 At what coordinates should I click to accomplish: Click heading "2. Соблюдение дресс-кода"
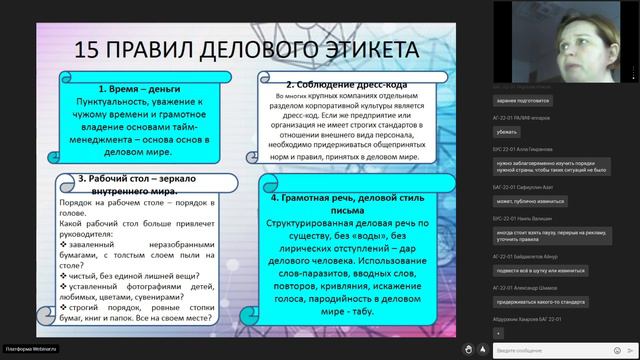347,84
